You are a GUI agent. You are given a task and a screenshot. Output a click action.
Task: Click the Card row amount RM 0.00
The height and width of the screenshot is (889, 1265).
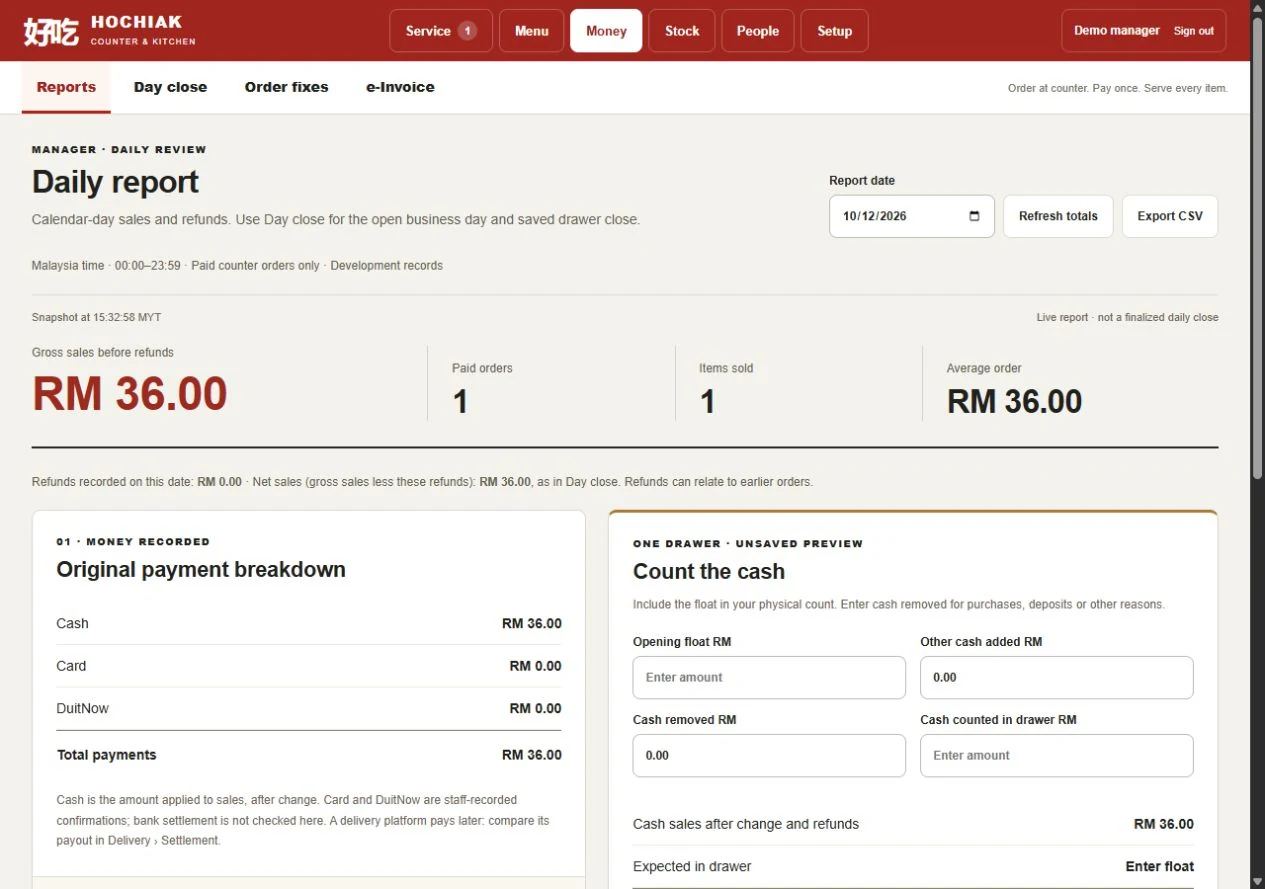tap(535, 666)
